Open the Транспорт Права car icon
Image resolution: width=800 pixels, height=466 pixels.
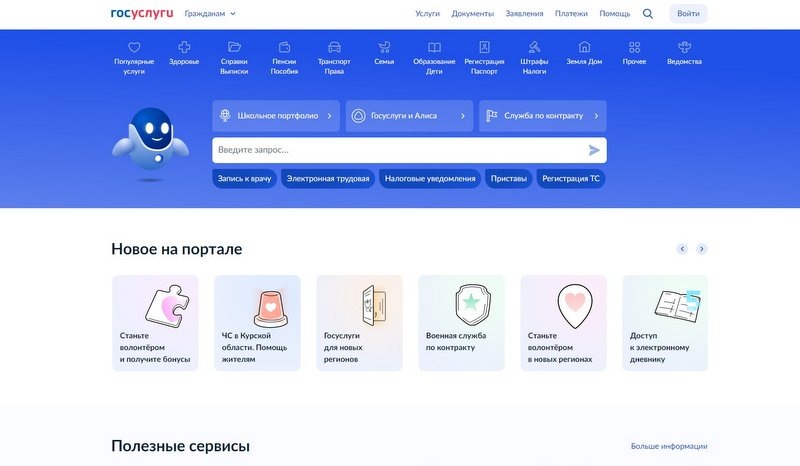[x=334, y=47]
